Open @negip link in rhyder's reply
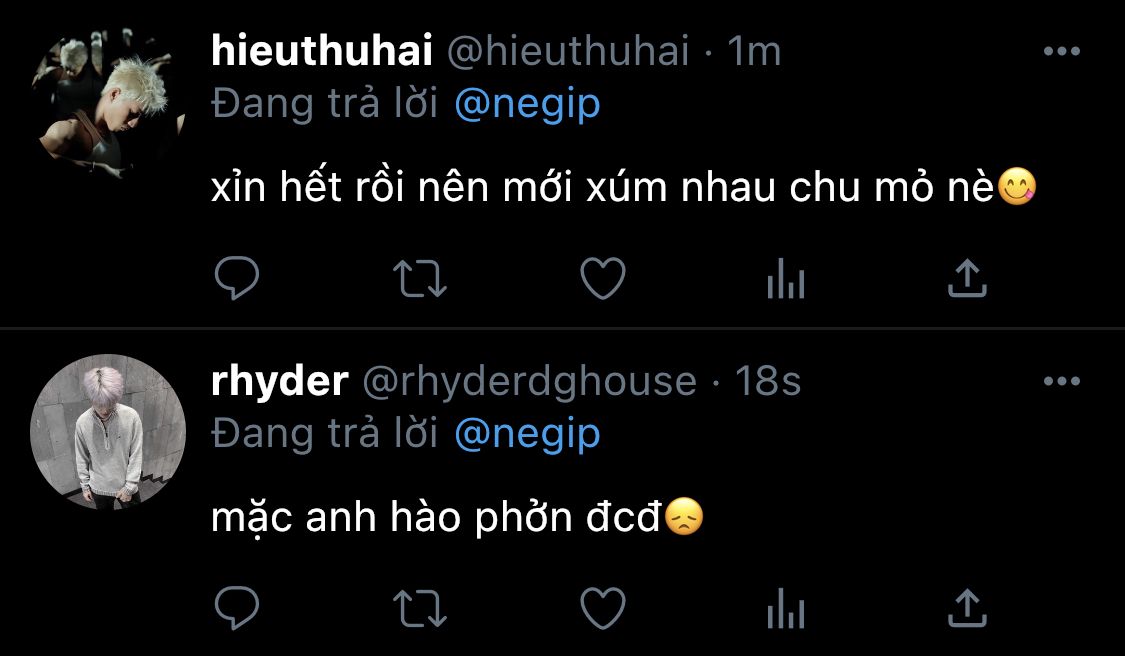The width and height of the screenshot is (1125, 656). click(x=527, y=434)
